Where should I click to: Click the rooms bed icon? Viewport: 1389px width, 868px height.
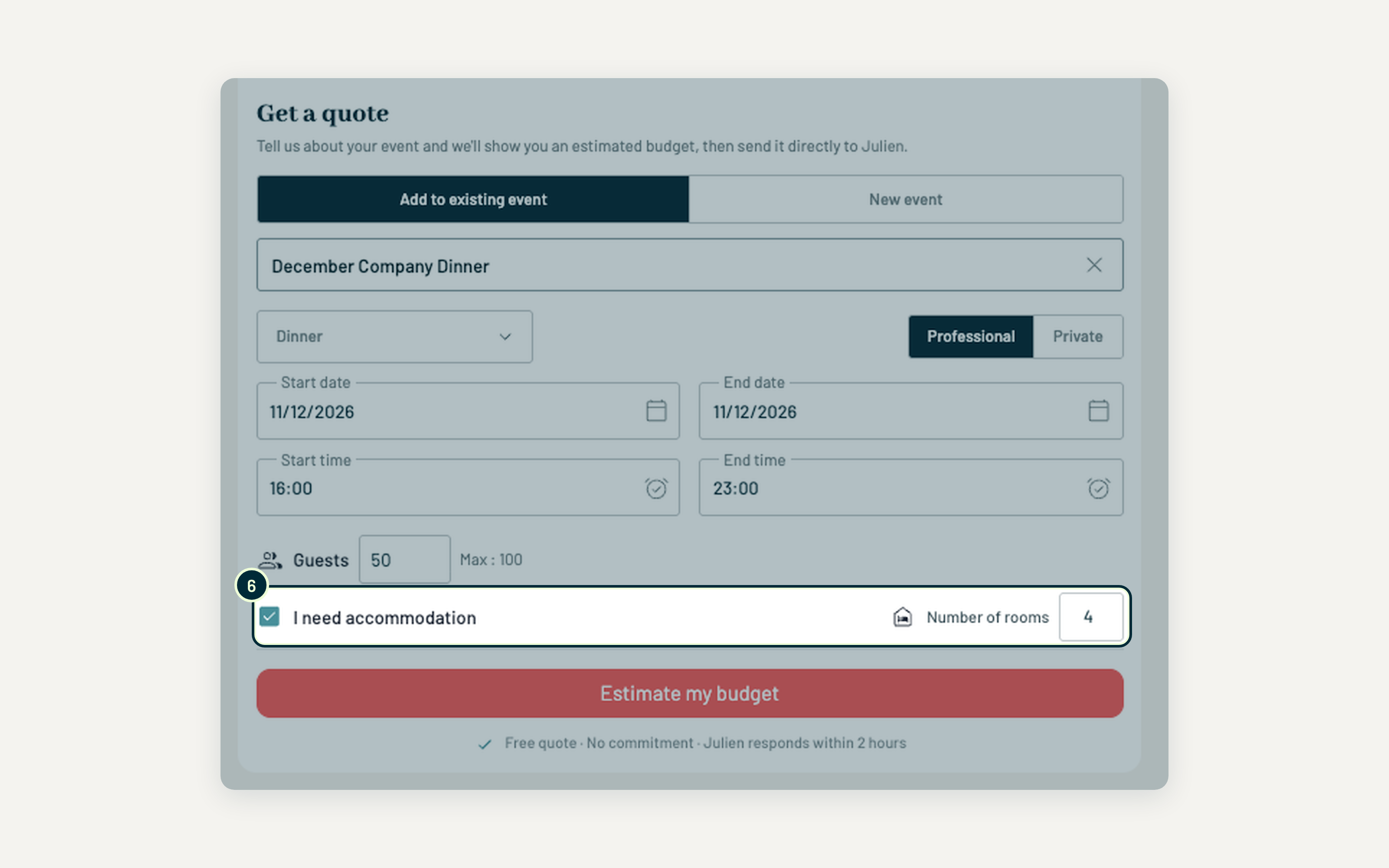902,617
